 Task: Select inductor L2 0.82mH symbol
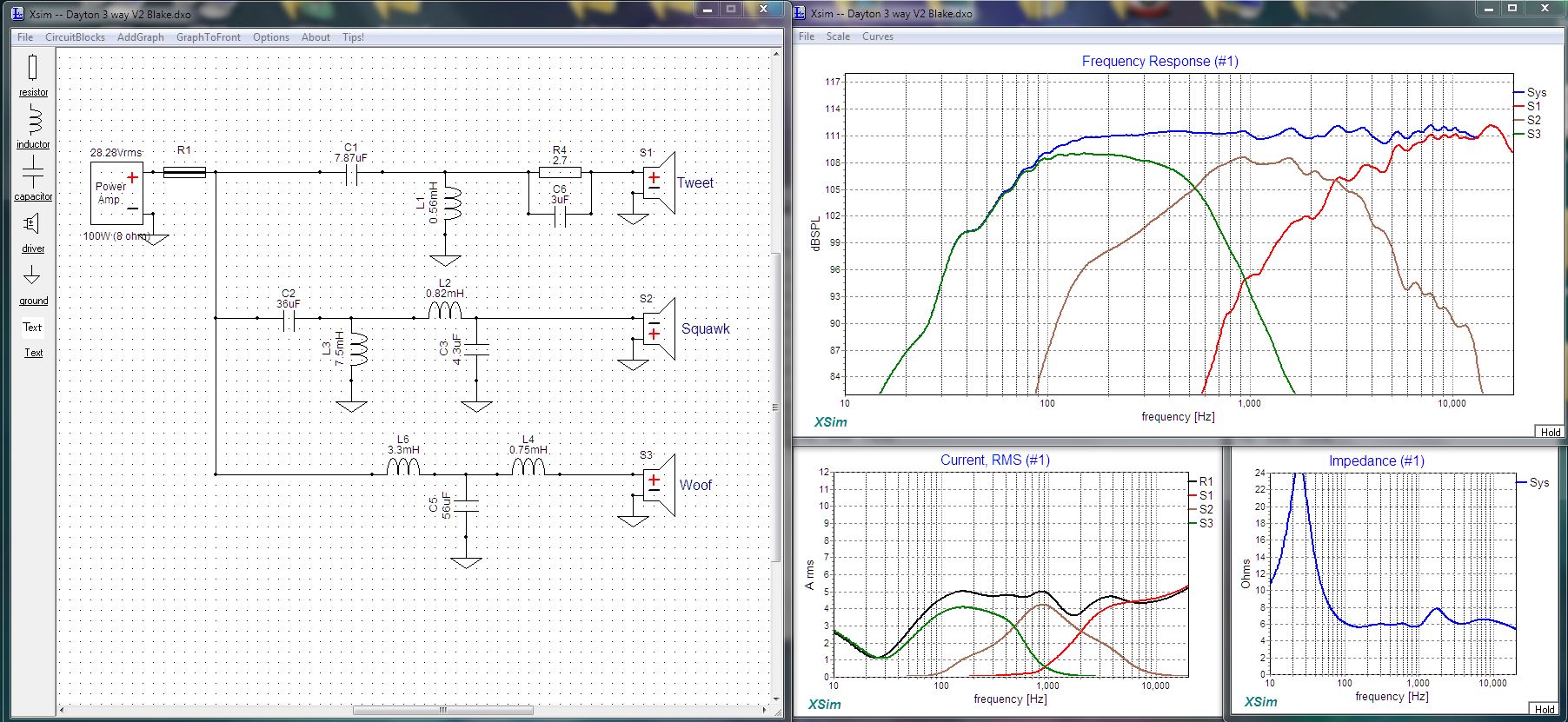point(445,312)
